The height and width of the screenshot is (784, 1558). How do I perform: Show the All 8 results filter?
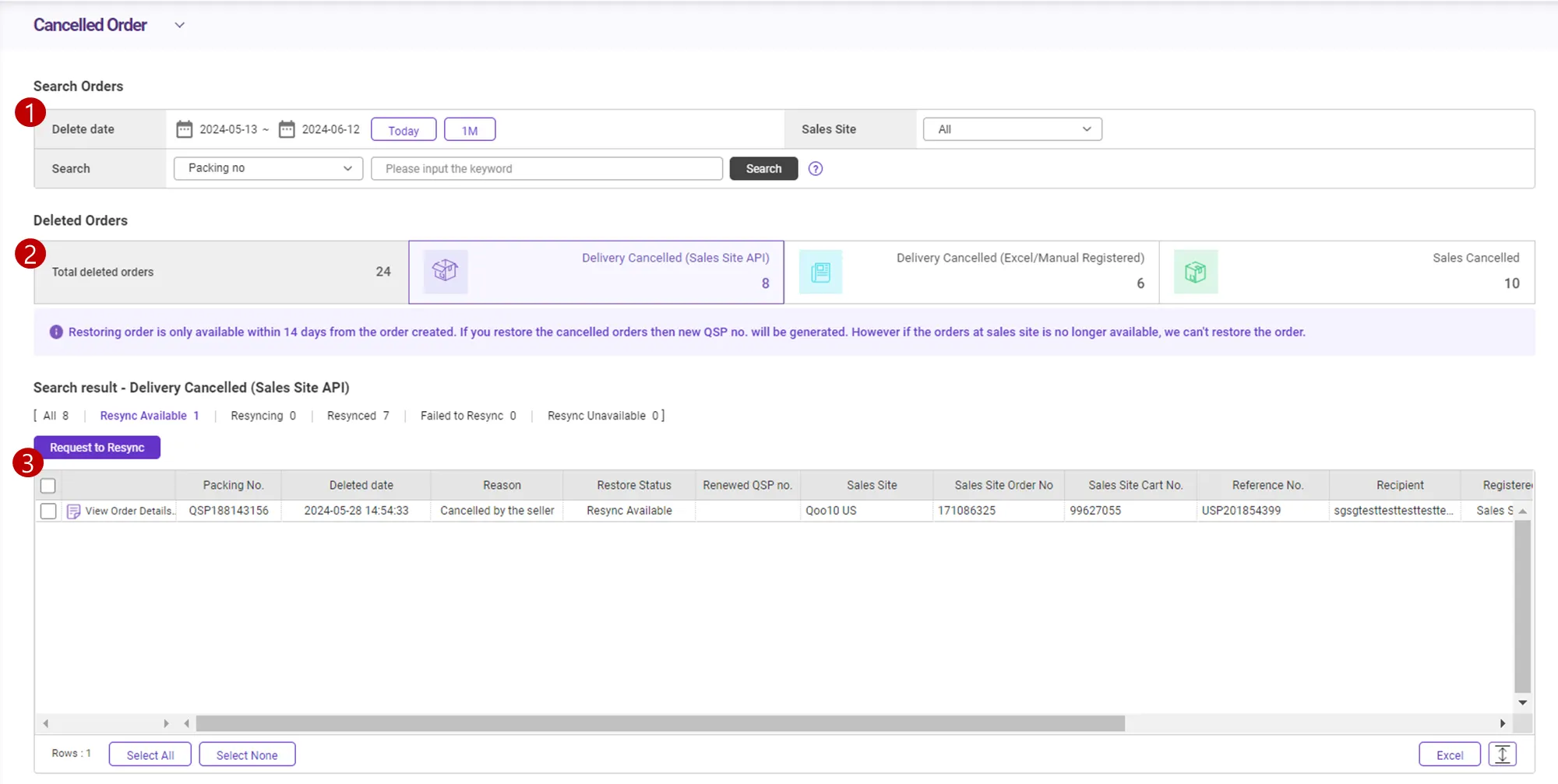56,416
